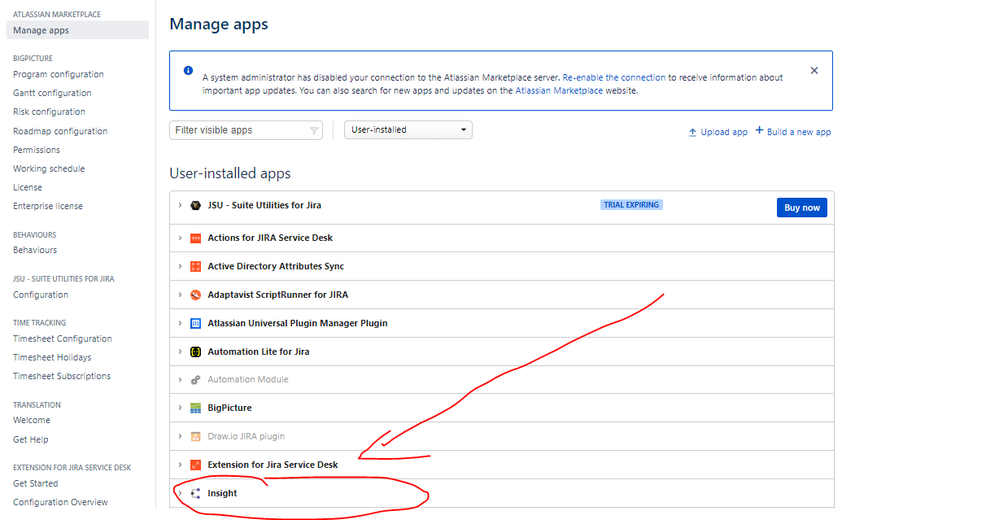
Task: Dismiss the Marketplace connection notice
Action: [x=814, y=71]
